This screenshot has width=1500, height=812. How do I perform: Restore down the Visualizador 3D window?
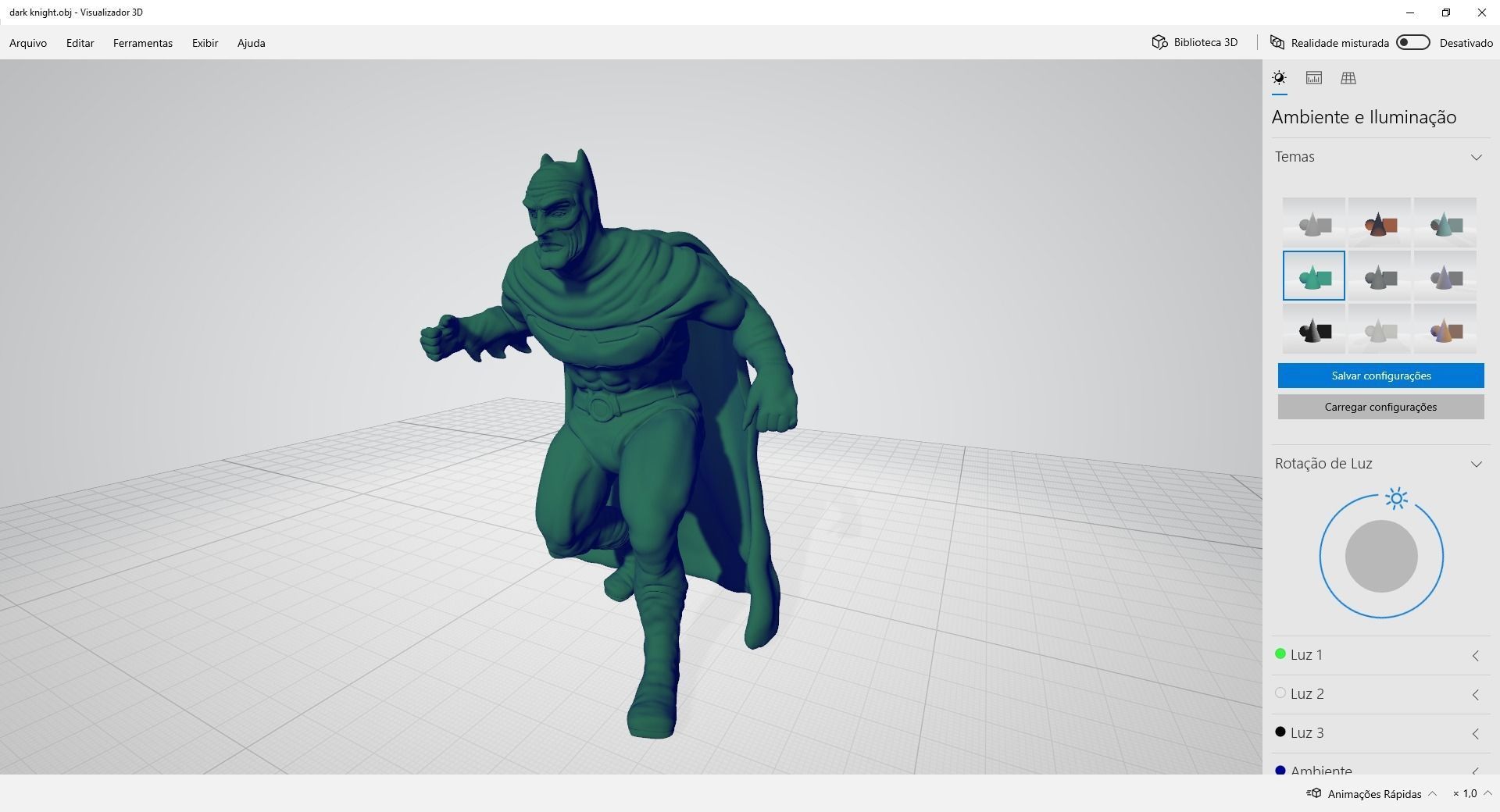pyautogui.click(x=1446, y=12)
